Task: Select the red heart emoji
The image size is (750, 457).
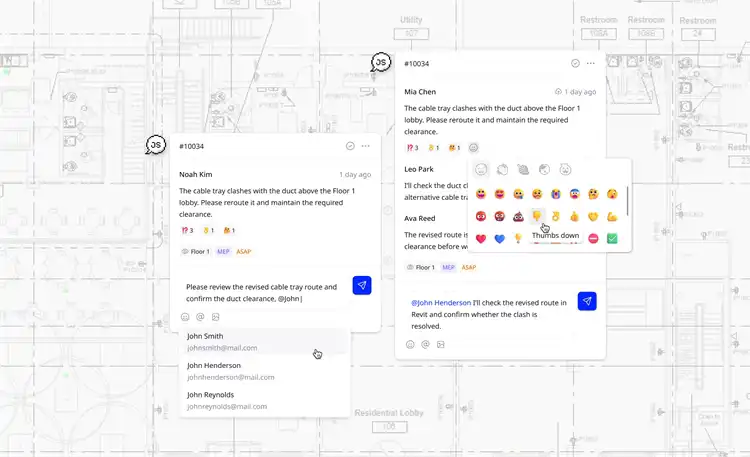Action: [x=481, y=238]
